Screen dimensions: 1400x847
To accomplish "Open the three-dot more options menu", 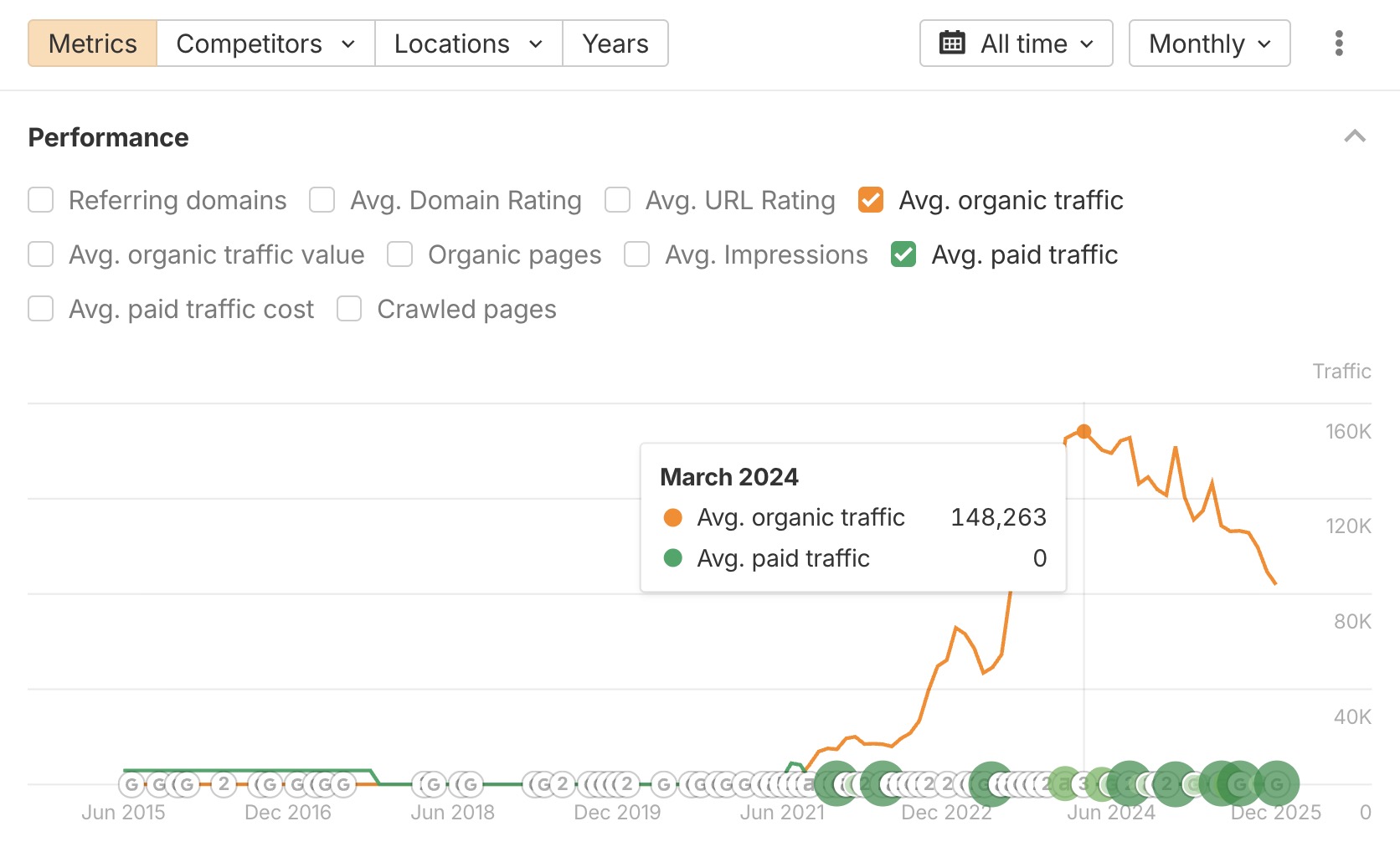I will pyautogui.click(x=1339, y=44).
